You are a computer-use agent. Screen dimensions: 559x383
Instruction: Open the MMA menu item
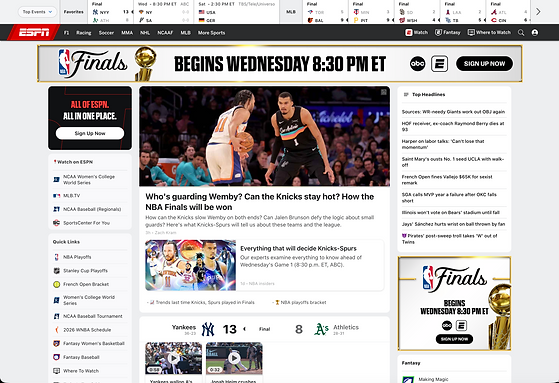pos(127,32)
